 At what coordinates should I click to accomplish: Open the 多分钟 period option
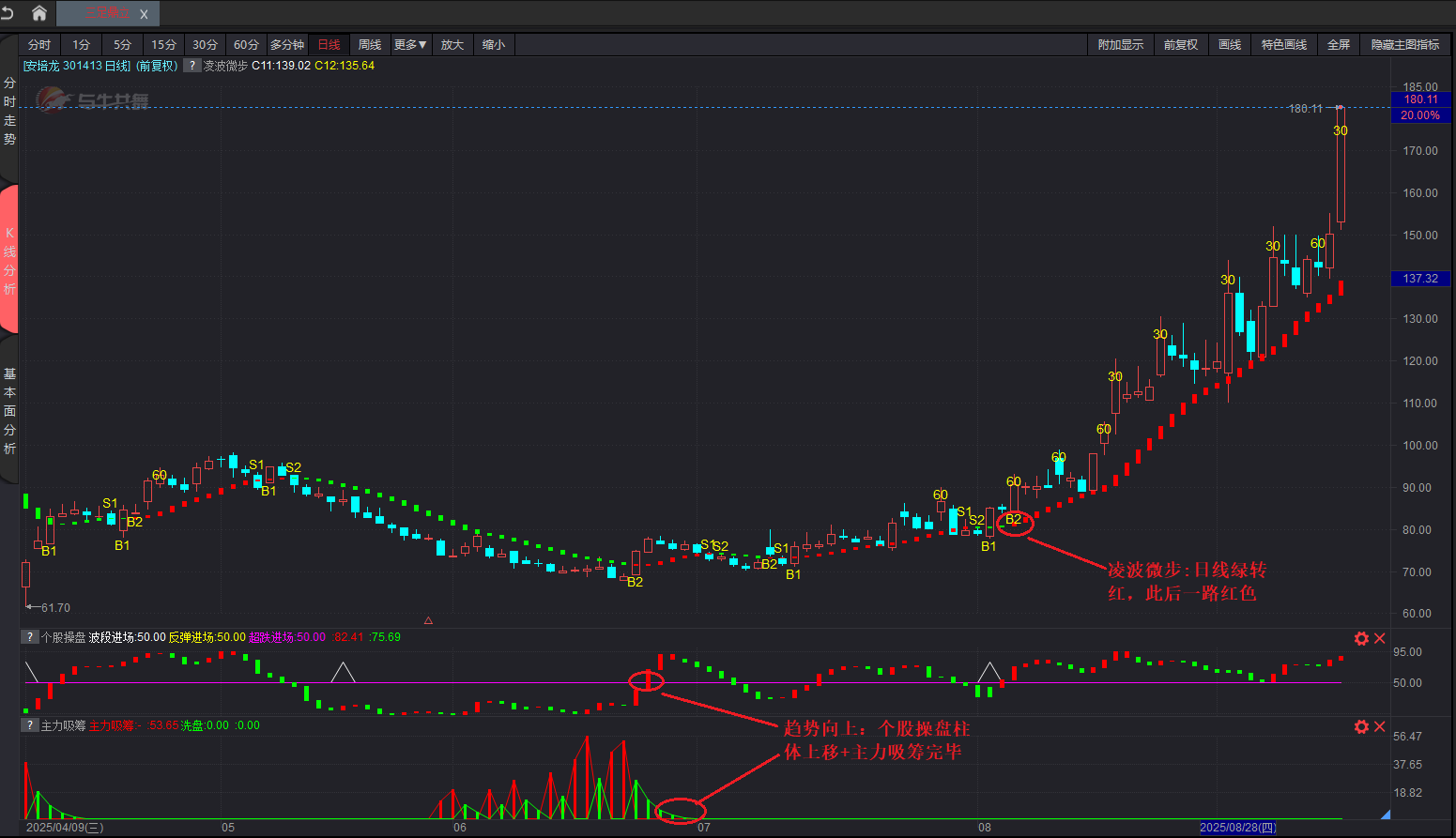pos(287,45)
